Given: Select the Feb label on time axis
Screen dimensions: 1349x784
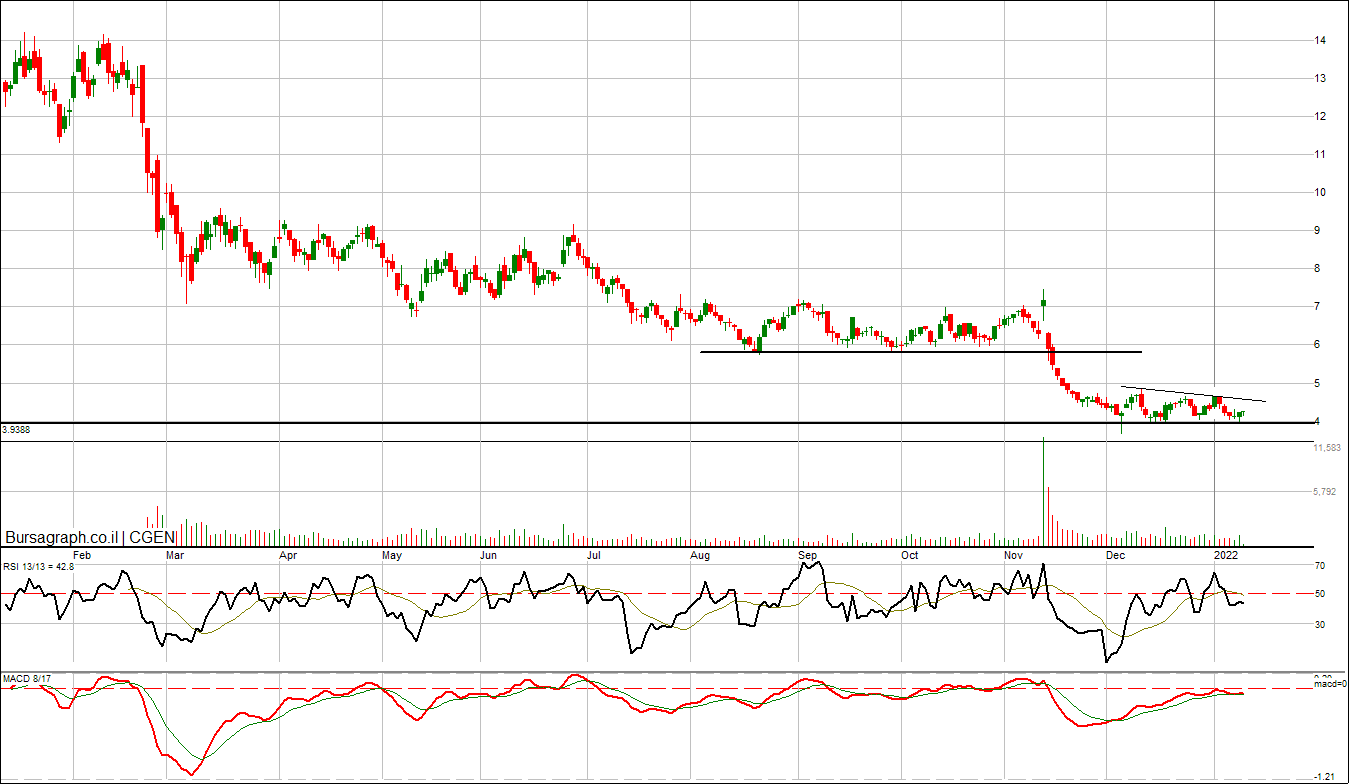Looking at the screenshot, I should 83,554.
